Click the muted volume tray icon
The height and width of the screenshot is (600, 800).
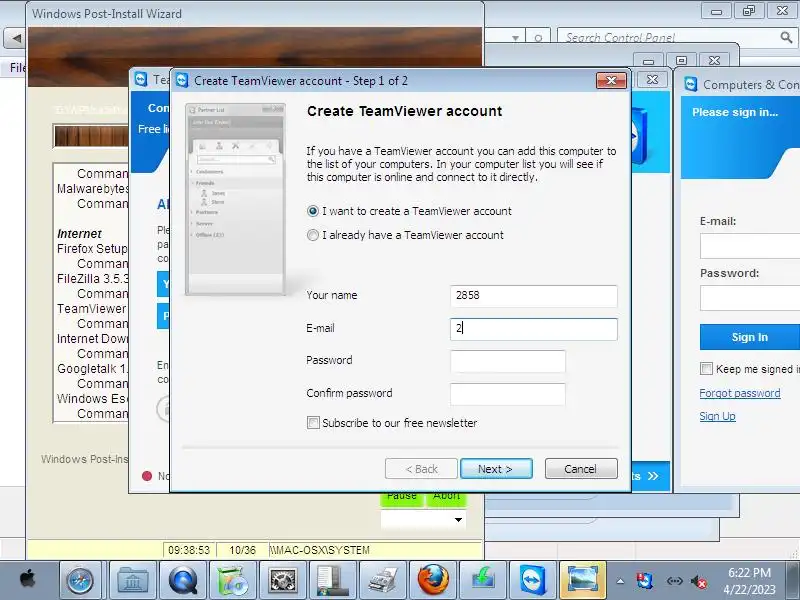pyautogui.click(x=698, y=581)
